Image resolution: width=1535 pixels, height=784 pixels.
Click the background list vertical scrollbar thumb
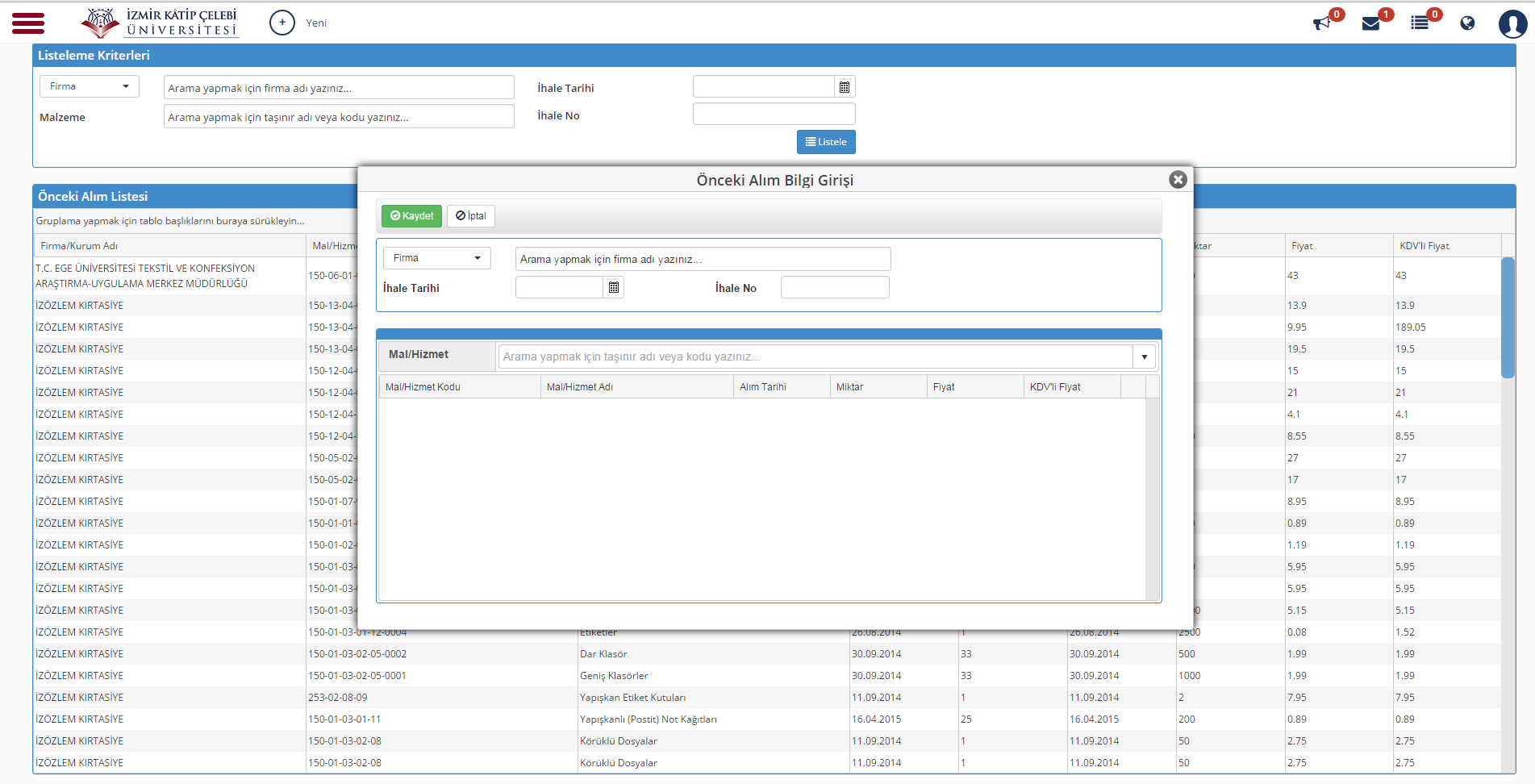pyautogui.click(x=1508, y=317)
